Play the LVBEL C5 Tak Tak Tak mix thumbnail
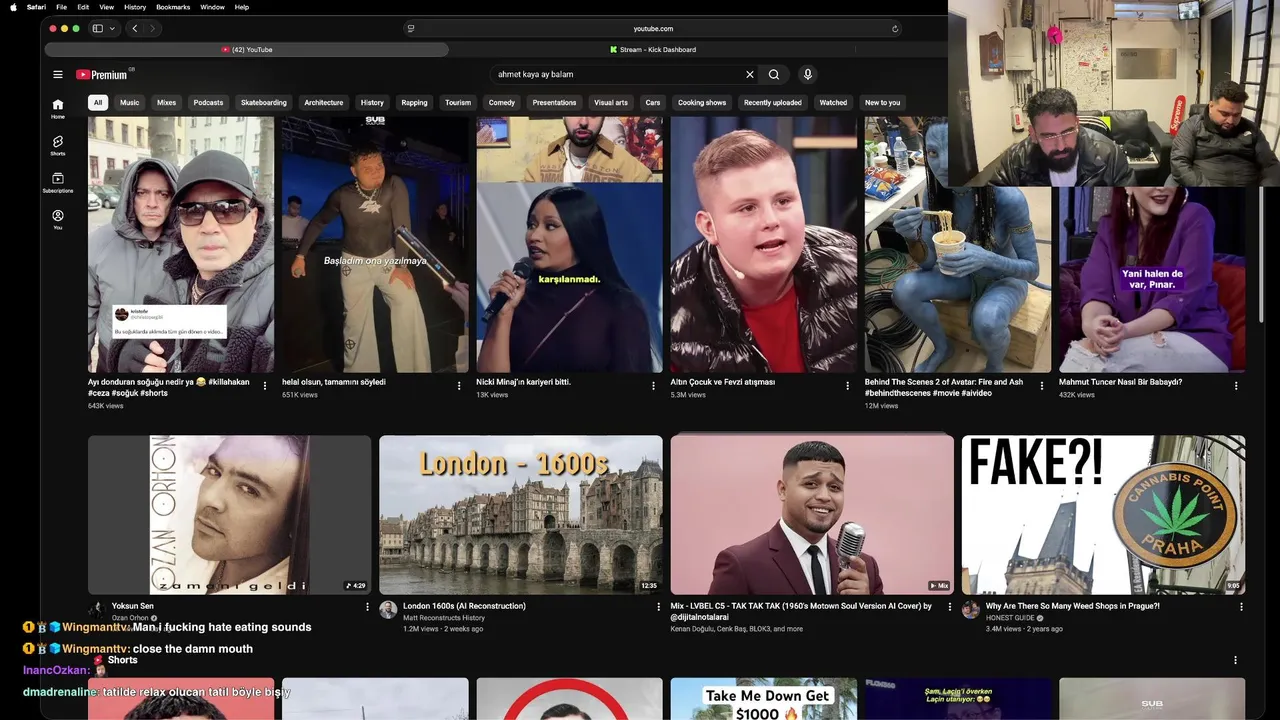The width and height of the screenshot is (1280, 720). [x=812, y=515]
